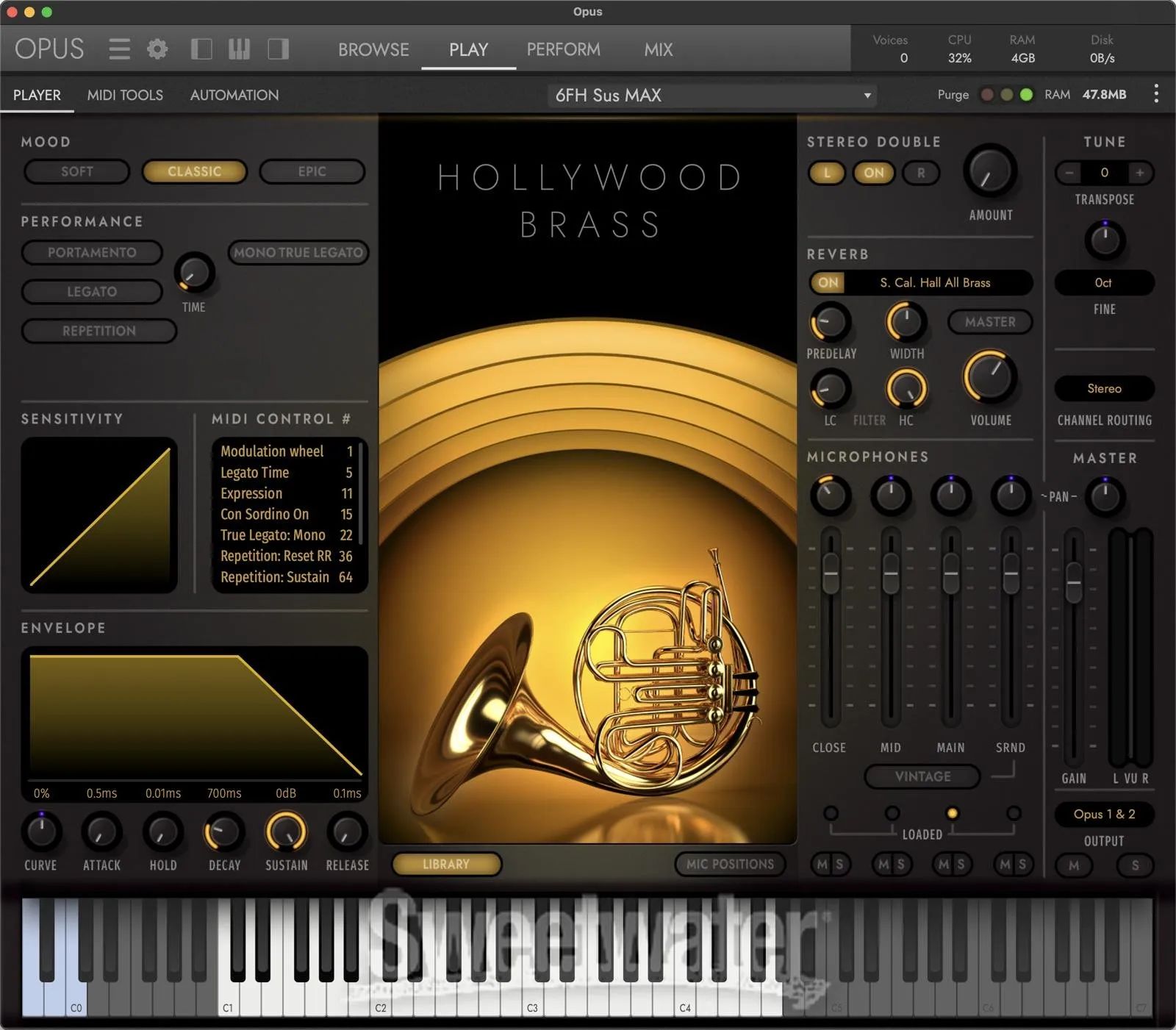Toggle the Reverb ON switch
Image resolution: width=1176 pixels, height=1030 pixels.
(x=828, y=282)
